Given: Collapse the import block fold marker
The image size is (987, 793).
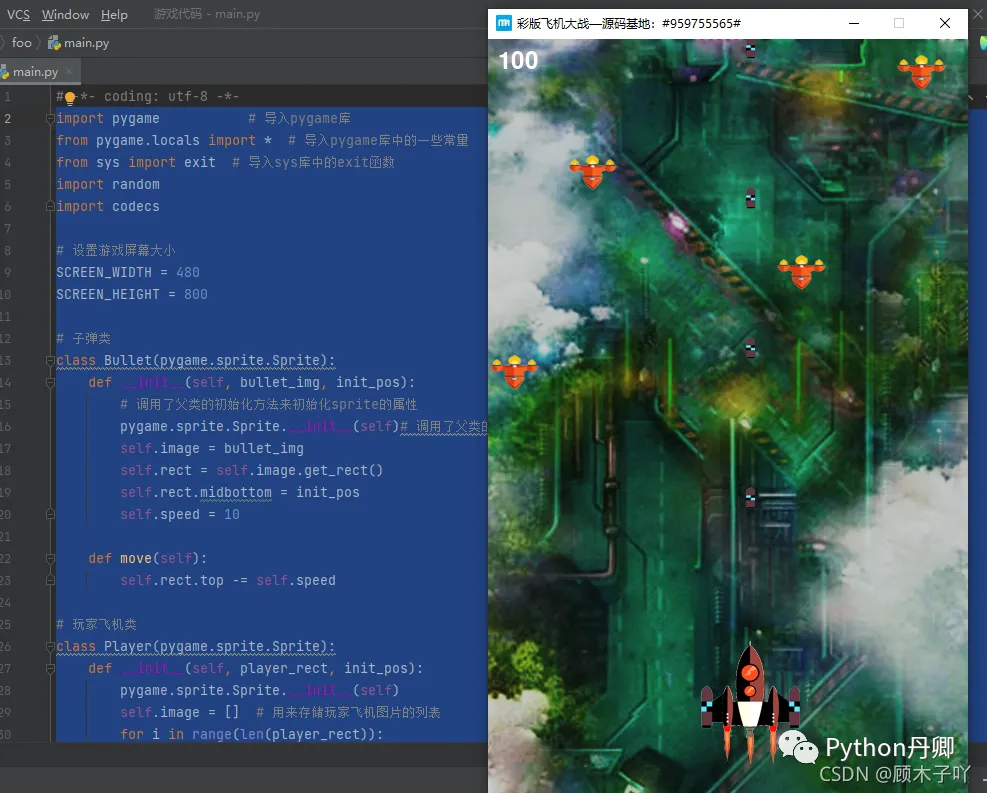Looking at the screenshot, I should click(50, 118).
